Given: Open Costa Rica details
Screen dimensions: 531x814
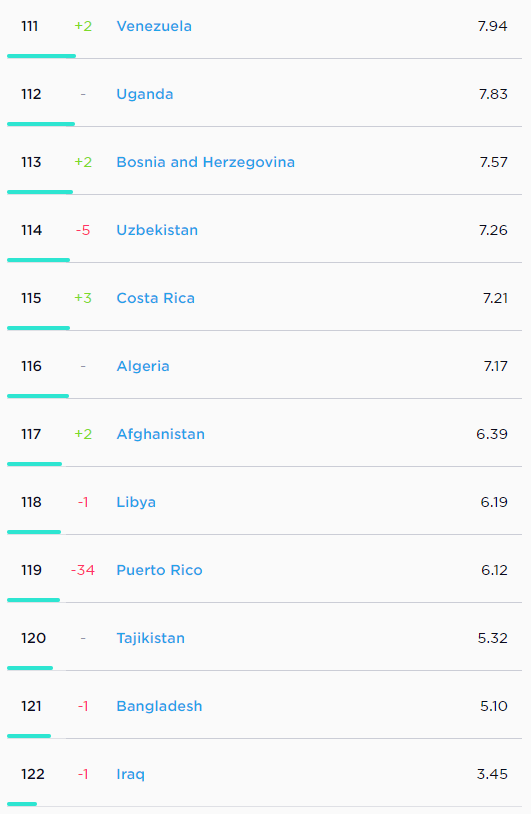Looking at the screenshot, I should (155, 298).
